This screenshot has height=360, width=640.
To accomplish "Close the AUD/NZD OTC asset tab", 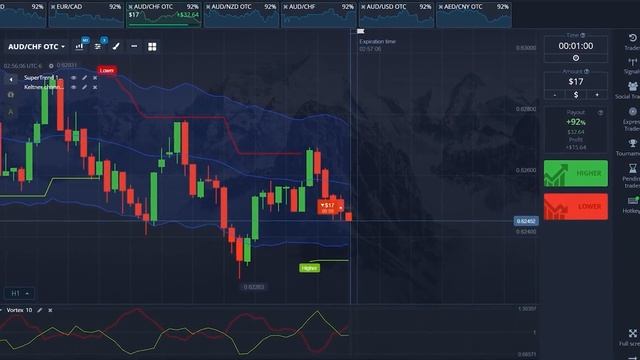I will tap(208, 7).
